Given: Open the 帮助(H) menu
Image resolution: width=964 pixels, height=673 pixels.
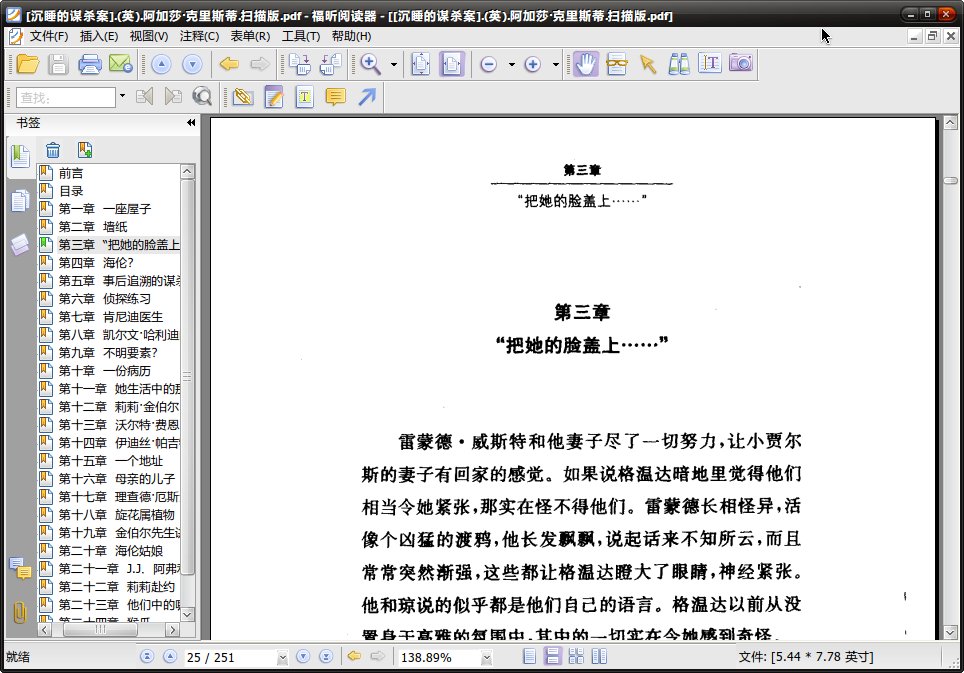Looking at the screenshot, I should pyautogui.click(x=351, y=36).
